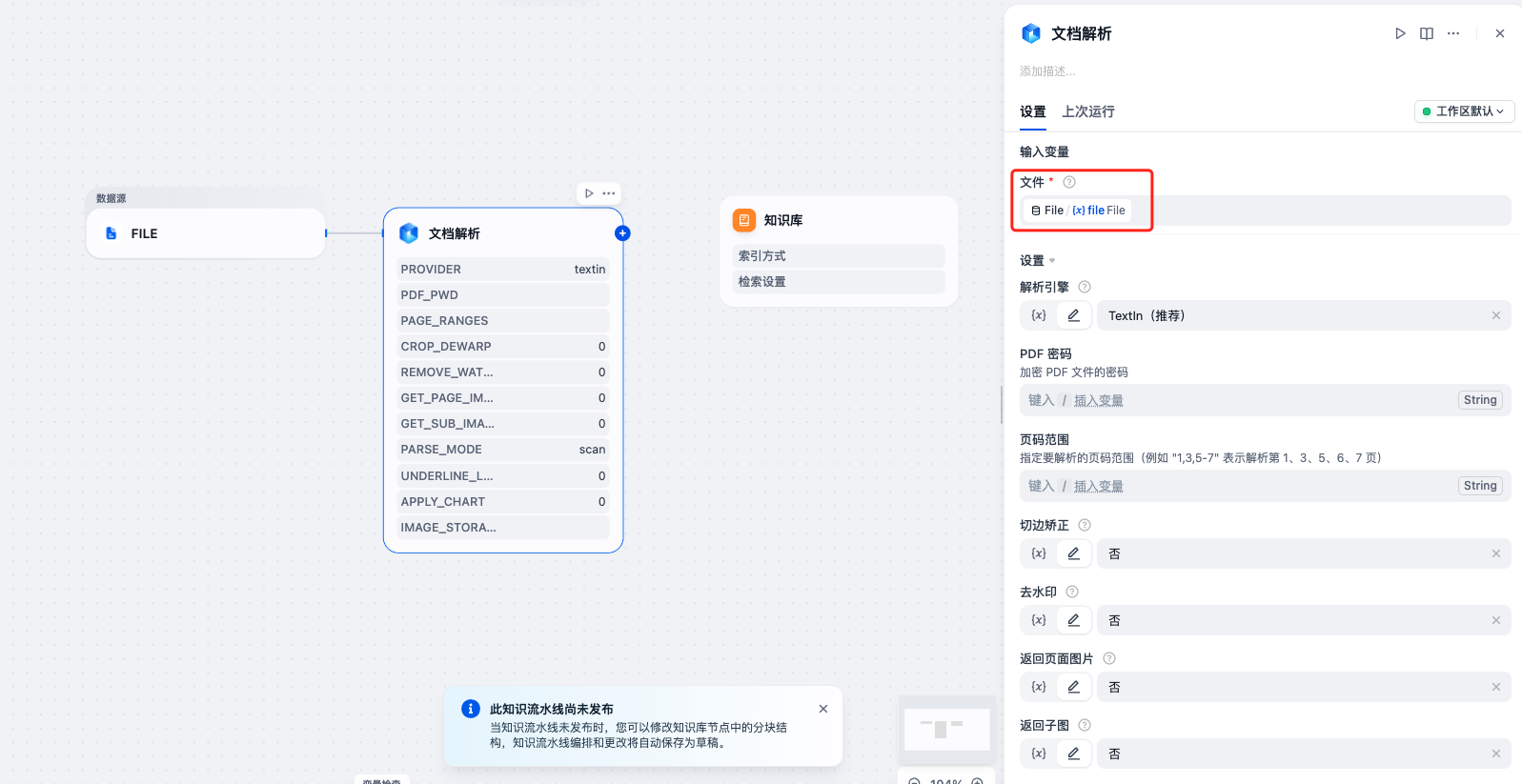The width and height of the screenshot is (1522, 784).
Task: Switch 解析引擎 to variable mode via {x}
Action: tap(1039, 315)
